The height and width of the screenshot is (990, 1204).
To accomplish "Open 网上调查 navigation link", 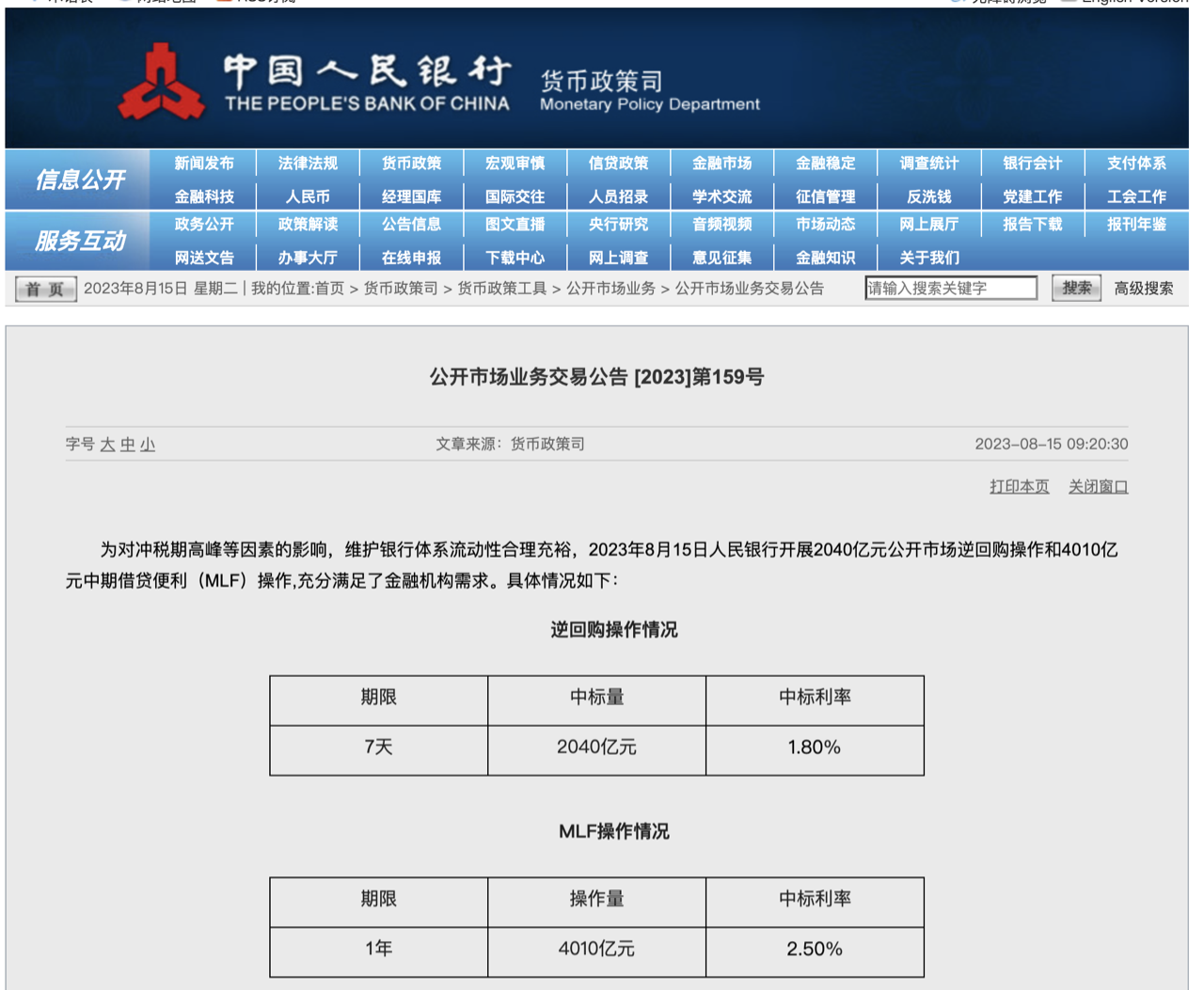I will point(618,258).
